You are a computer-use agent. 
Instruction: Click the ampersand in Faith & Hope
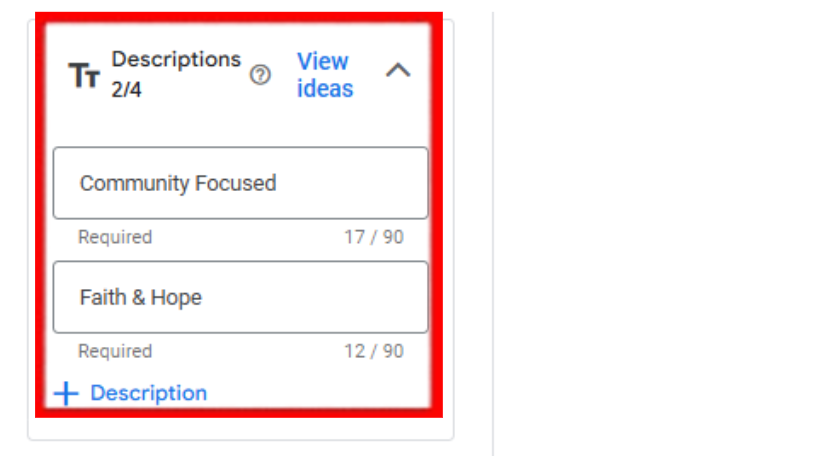click(x=138, y=297)
